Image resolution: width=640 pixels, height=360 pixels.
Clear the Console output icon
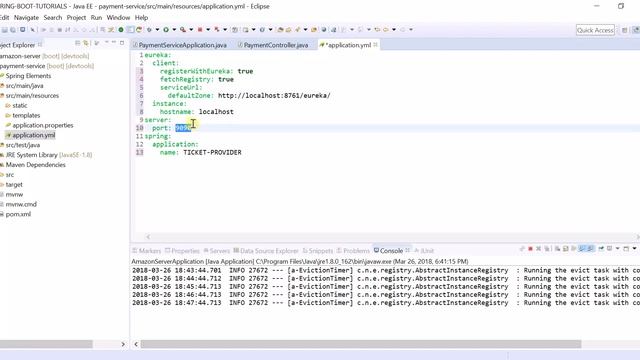click(558, 249)
